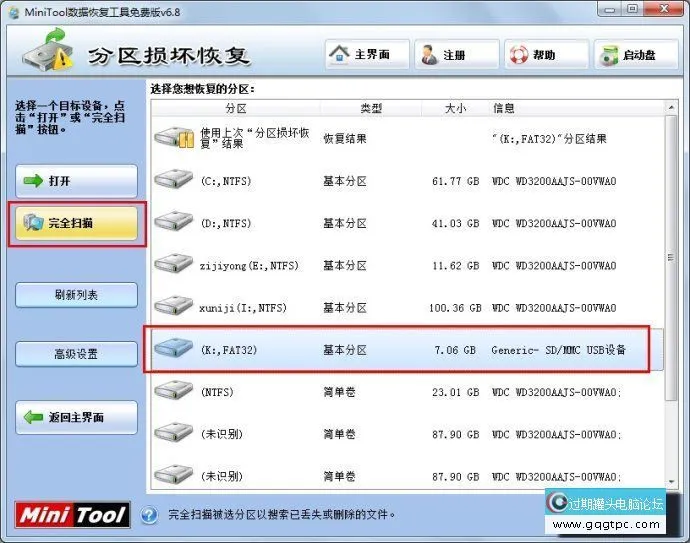
Task: Click the xuniji I: partition drive icon
Action: [174, 307]
